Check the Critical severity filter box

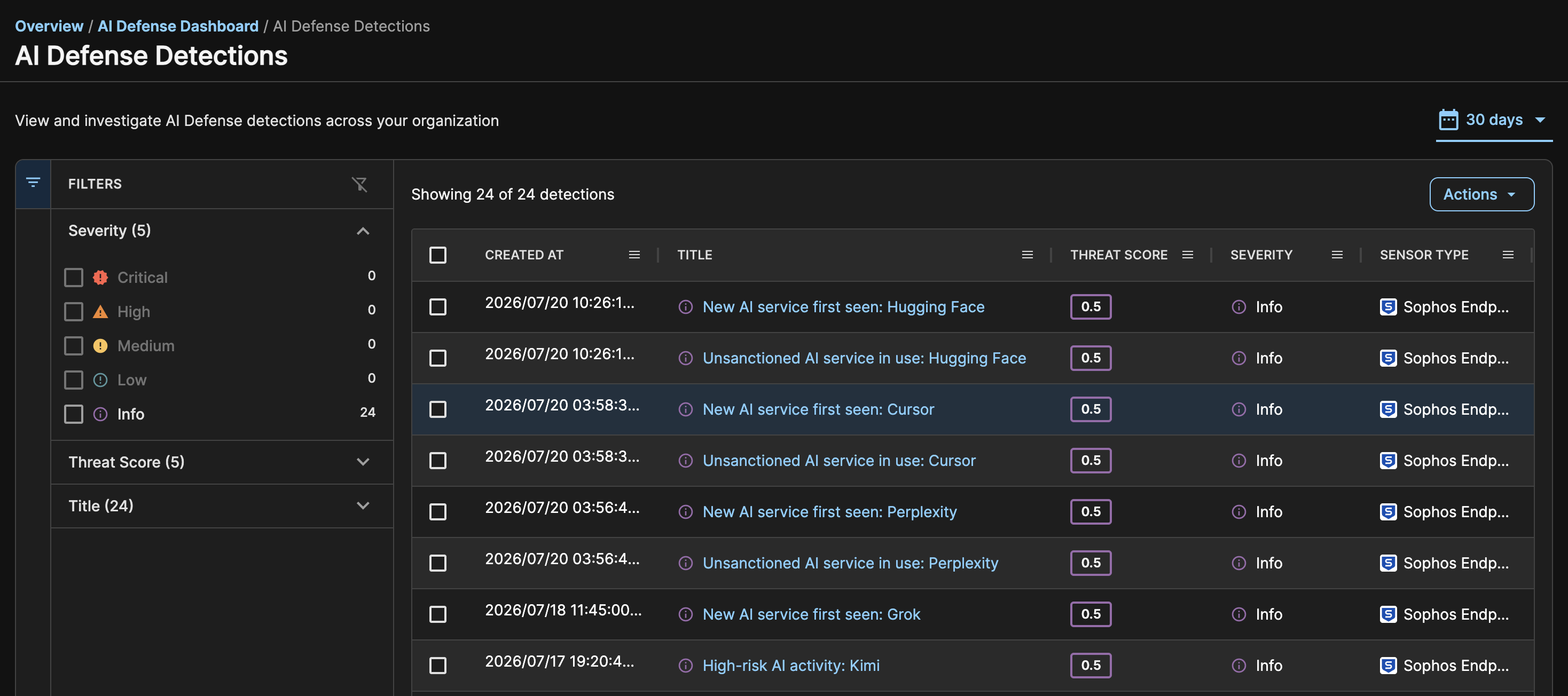coord(74,278)
